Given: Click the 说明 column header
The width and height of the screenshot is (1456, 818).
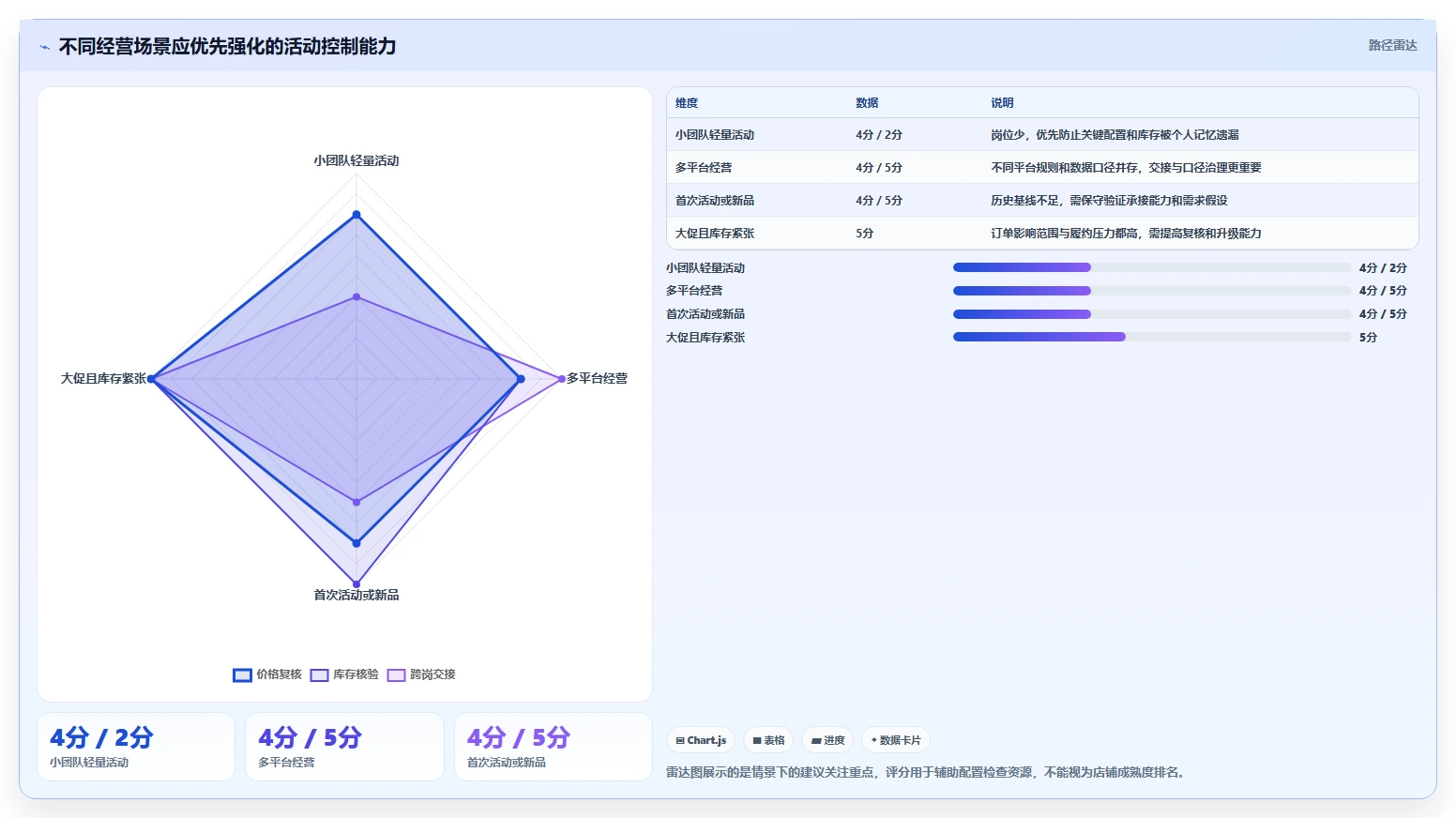Looking at the screenshot, I should [1002, 103].
